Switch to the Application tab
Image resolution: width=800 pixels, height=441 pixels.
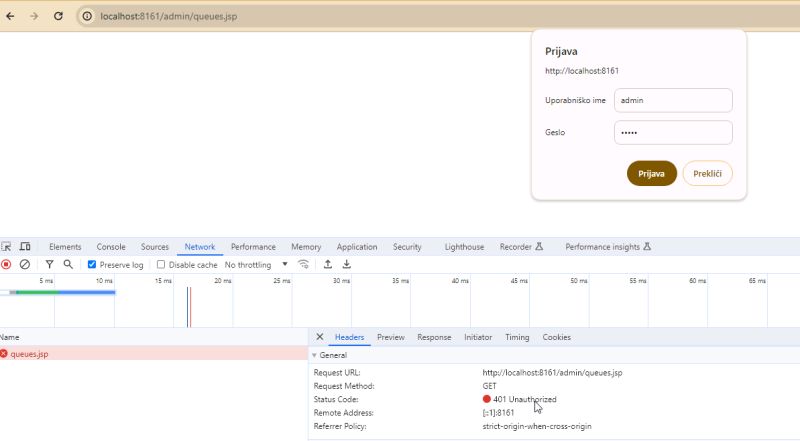[x=357, y=247]
